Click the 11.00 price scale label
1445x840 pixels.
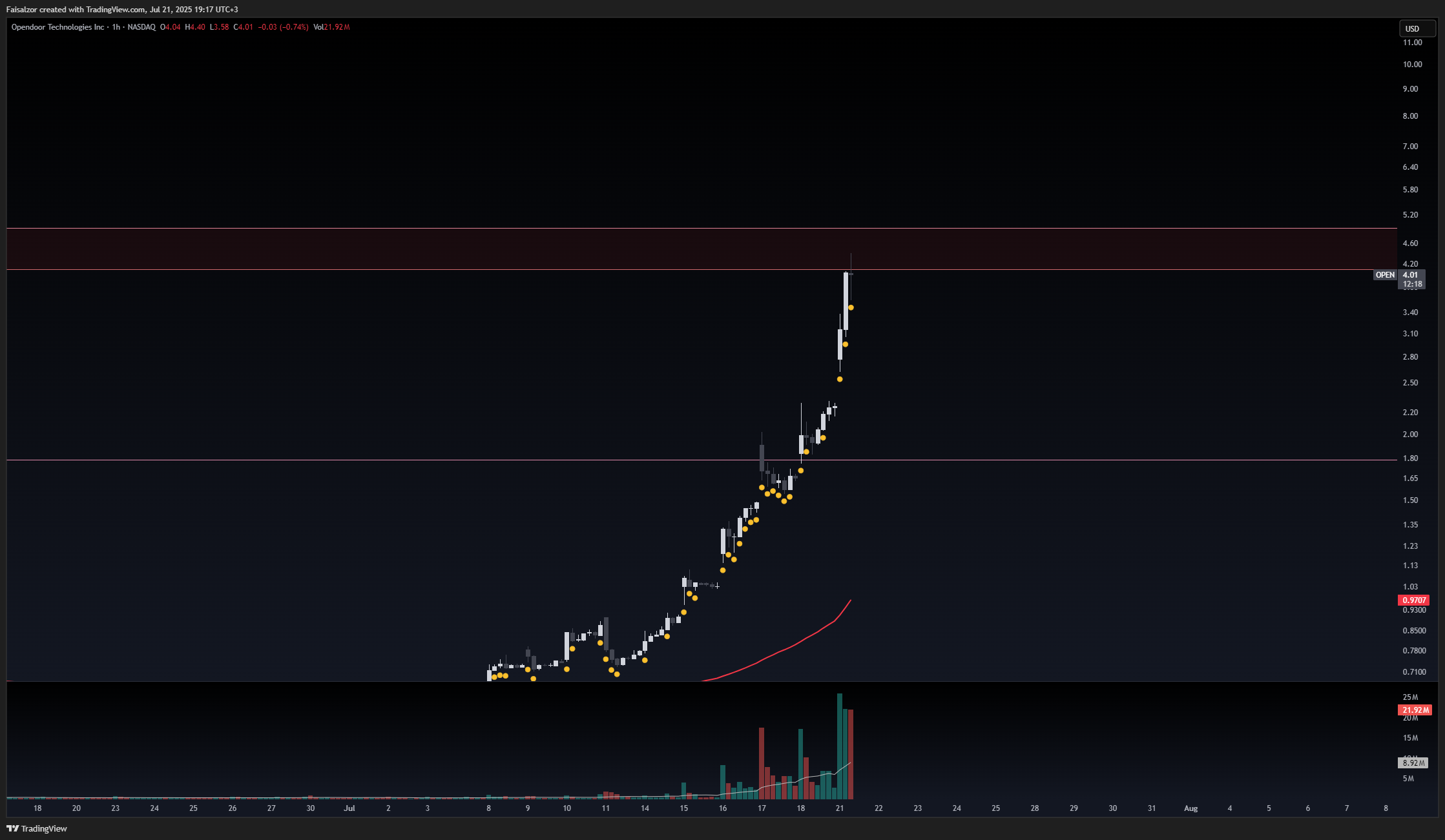[1412, 43]
